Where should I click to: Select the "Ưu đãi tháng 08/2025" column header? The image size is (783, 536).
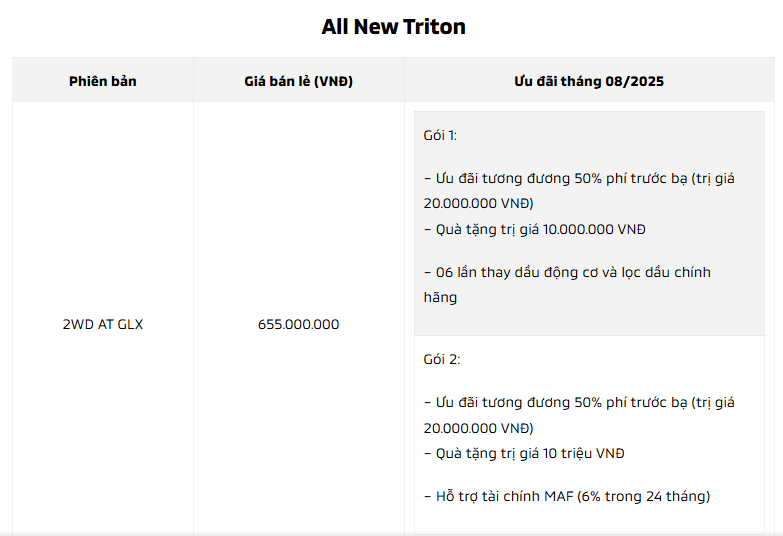[589, 81]
